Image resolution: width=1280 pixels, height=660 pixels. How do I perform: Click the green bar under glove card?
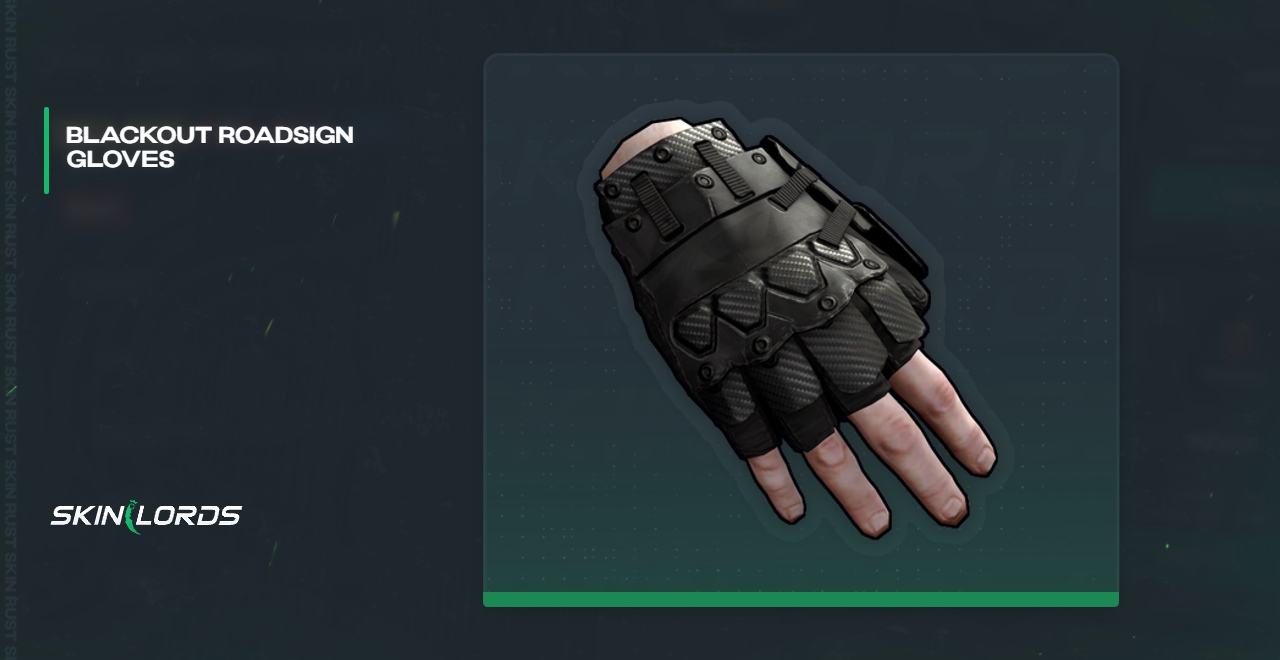coord(801,599)
